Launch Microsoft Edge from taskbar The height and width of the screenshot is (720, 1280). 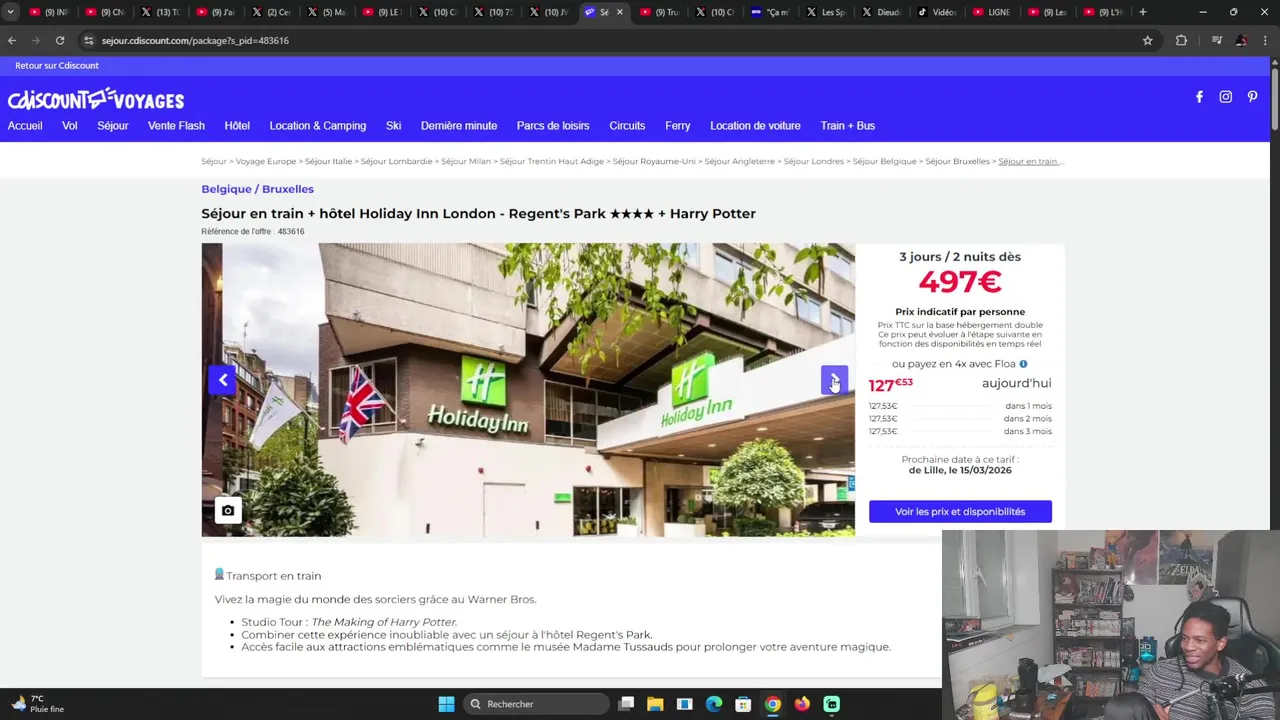click(714, 704)
